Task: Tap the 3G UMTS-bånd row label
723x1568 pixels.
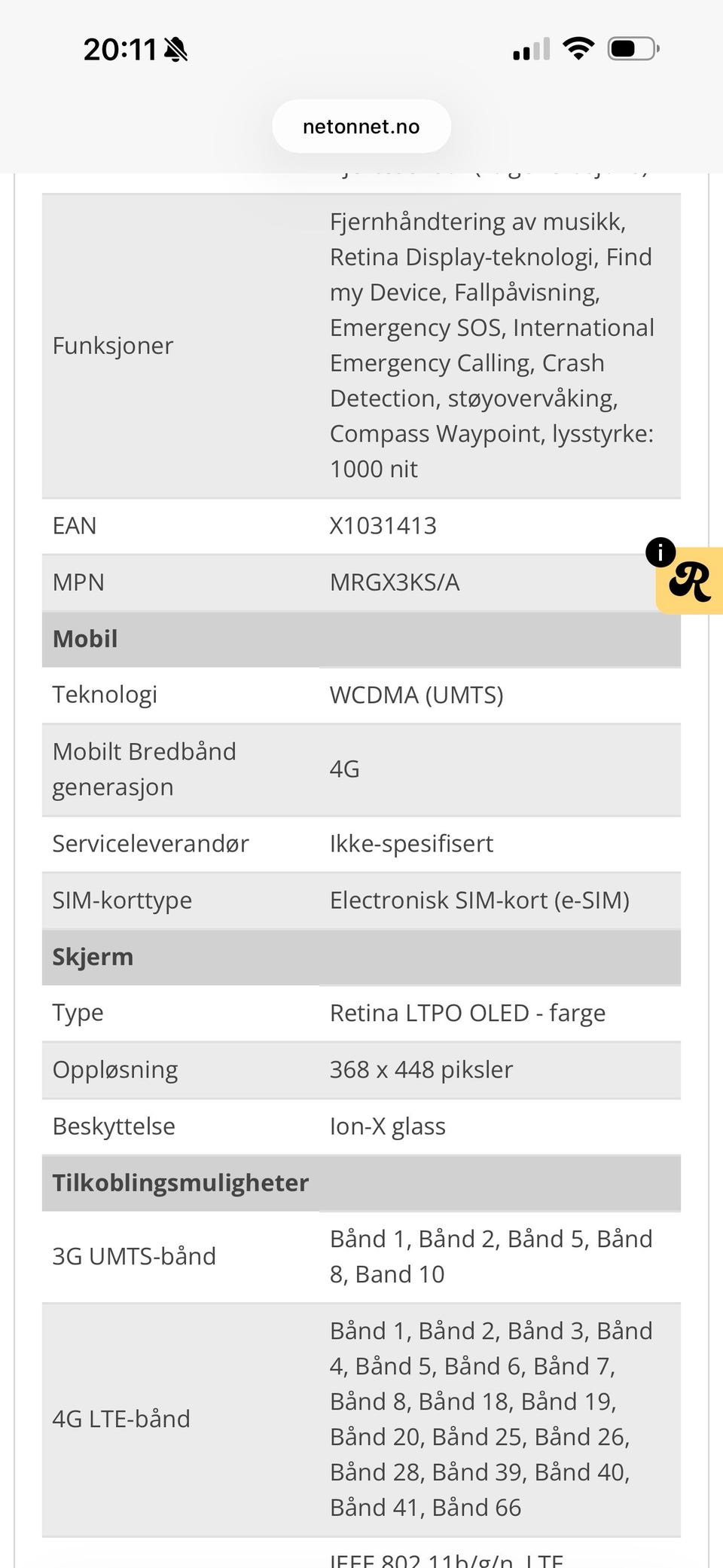Action: click(x=134, y=1256)
